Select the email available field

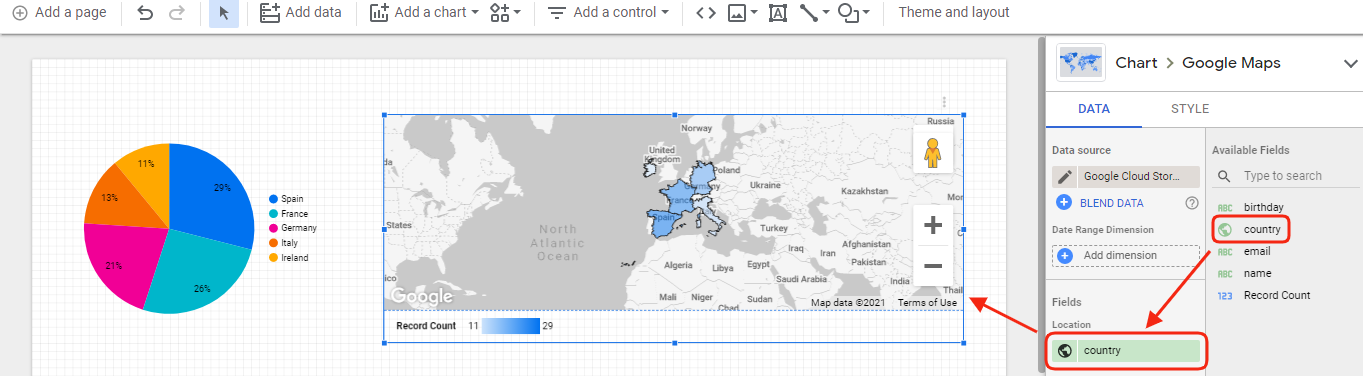(1257, 251)
